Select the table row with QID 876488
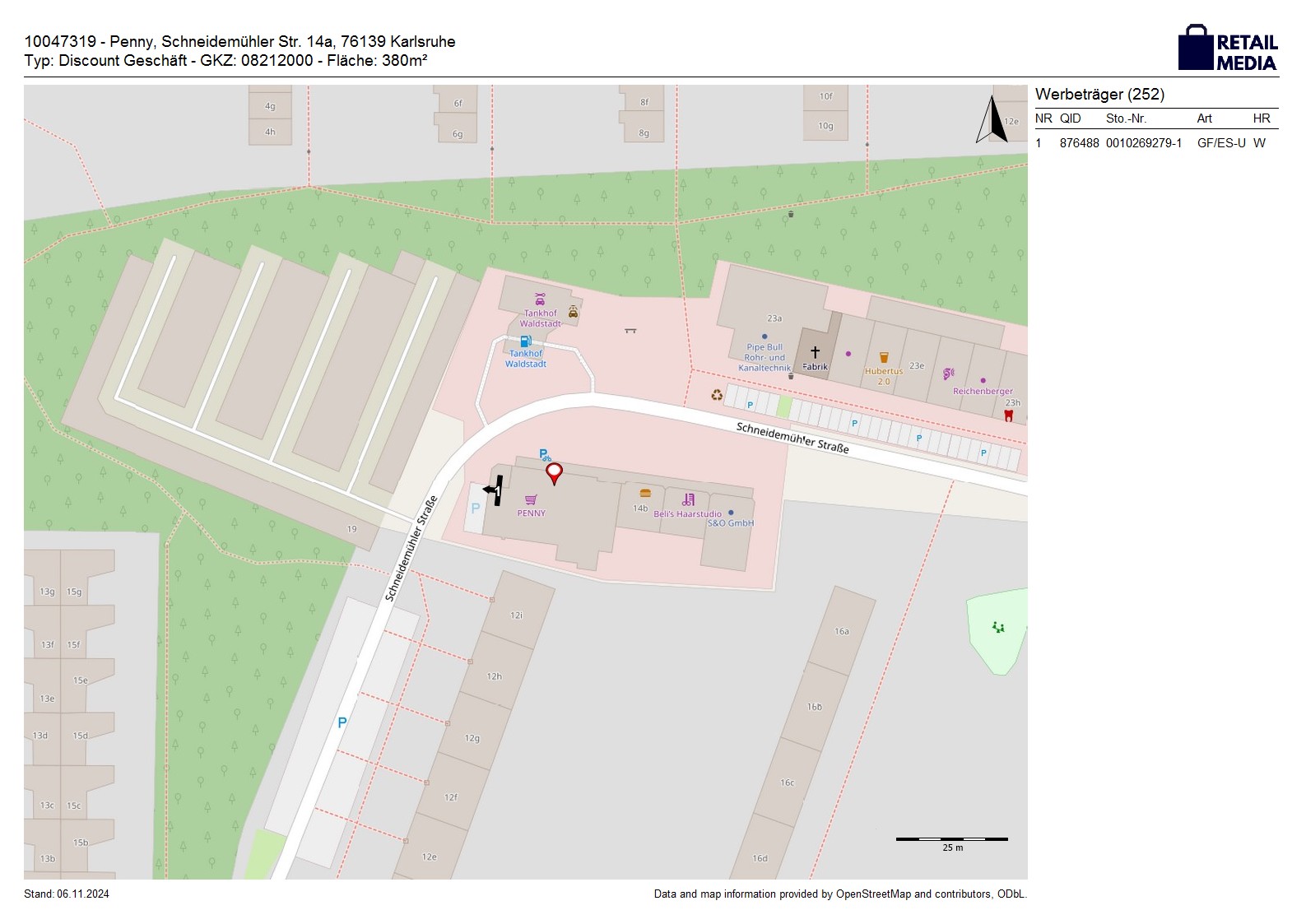 1155,143
